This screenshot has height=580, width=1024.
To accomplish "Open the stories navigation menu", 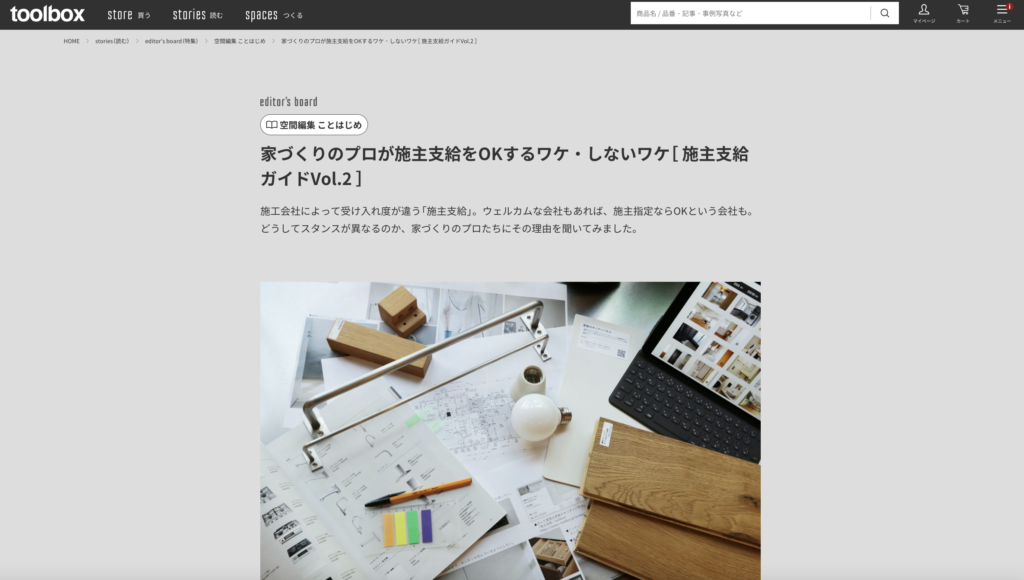I will click(197, 14).
